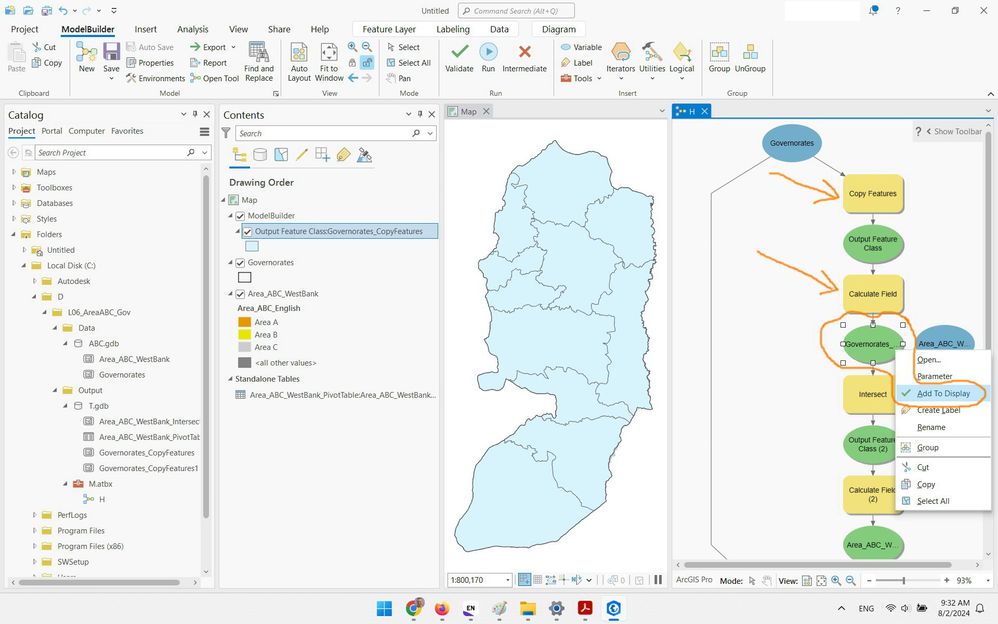
Task: Click the Contents Search field
Action: click(336, 133)
